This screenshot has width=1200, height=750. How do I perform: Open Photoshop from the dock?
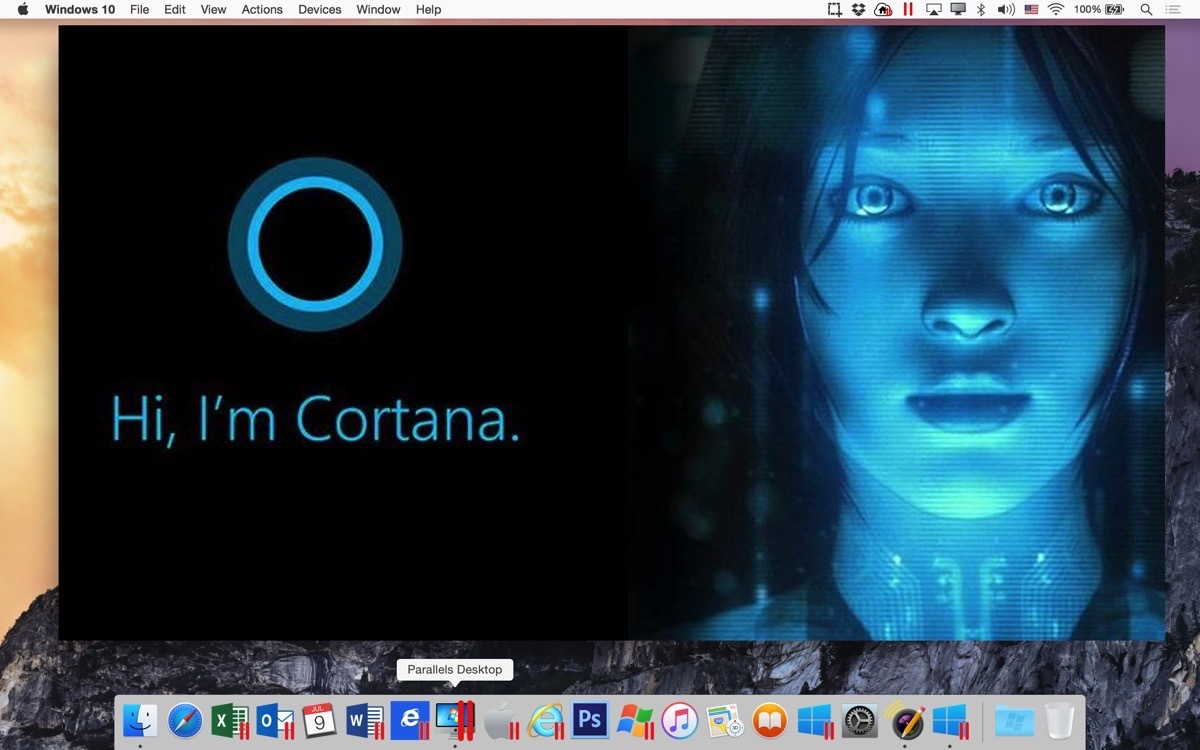[590, 720]
